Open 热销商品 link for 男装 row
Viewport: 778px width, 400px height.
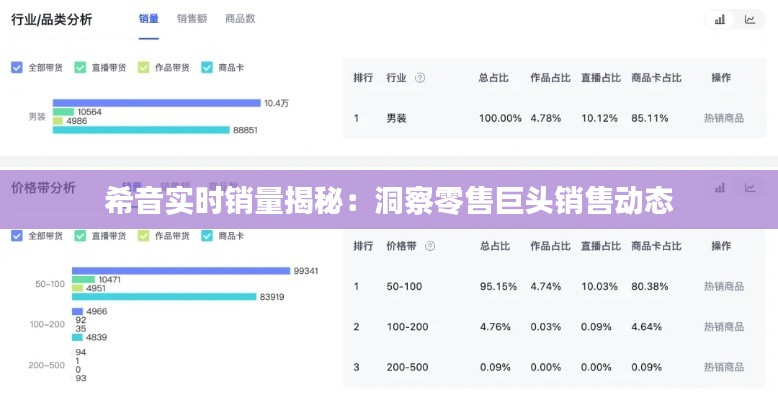(723, 118)
